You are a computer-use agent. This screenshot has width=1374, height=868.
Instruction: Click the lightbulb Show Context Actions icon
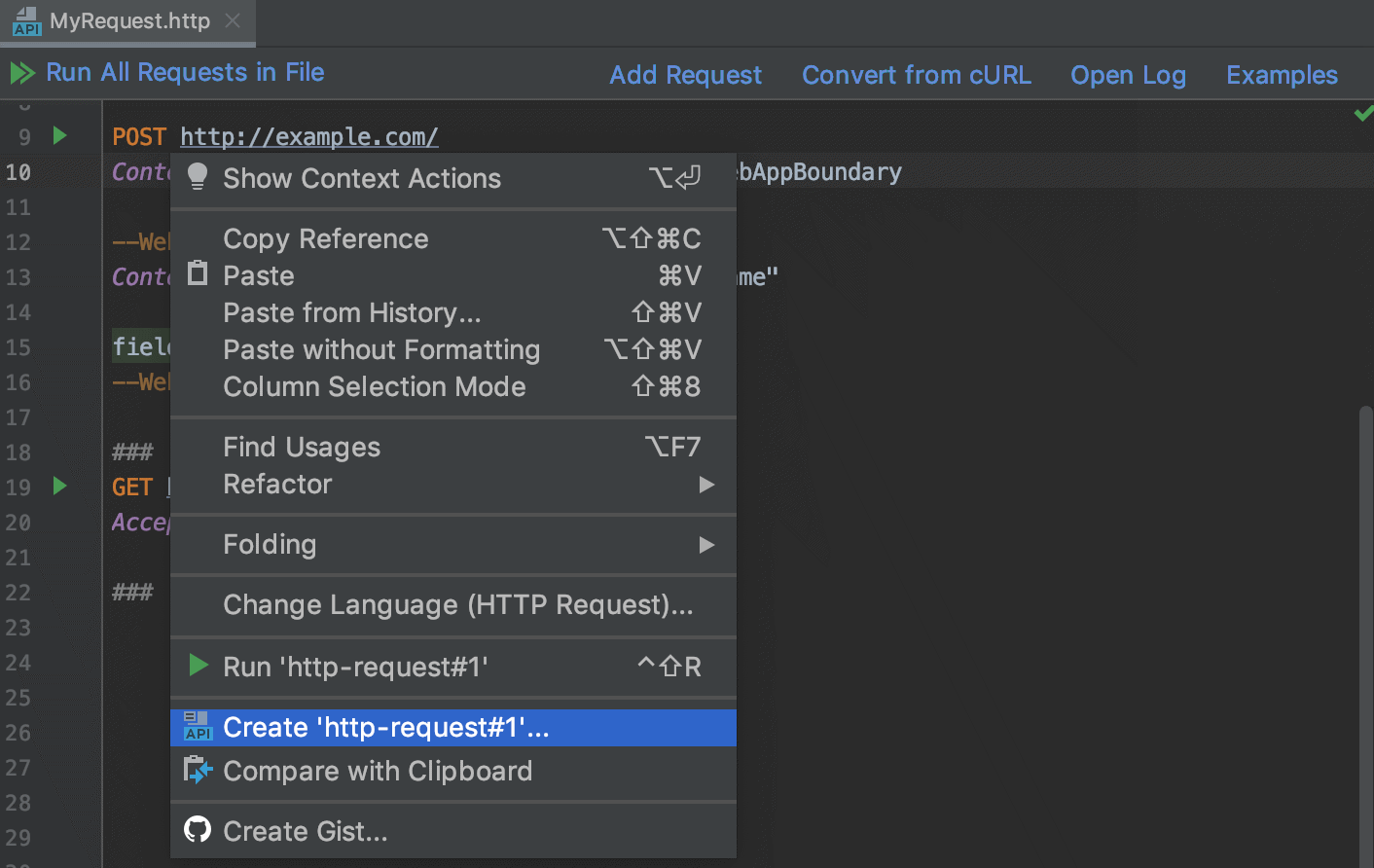[198, 177]
